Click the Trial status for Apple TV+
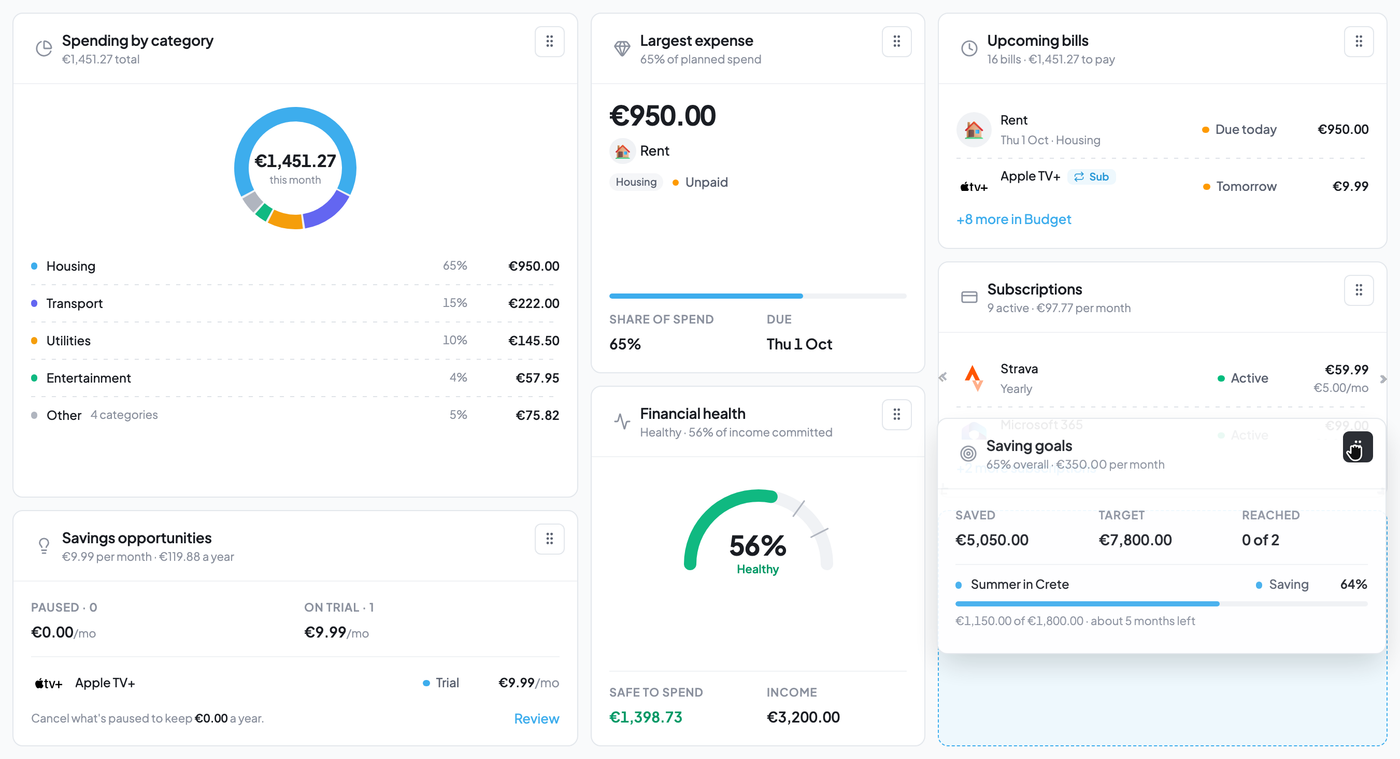1400x759 pixels. pos(441,684)
